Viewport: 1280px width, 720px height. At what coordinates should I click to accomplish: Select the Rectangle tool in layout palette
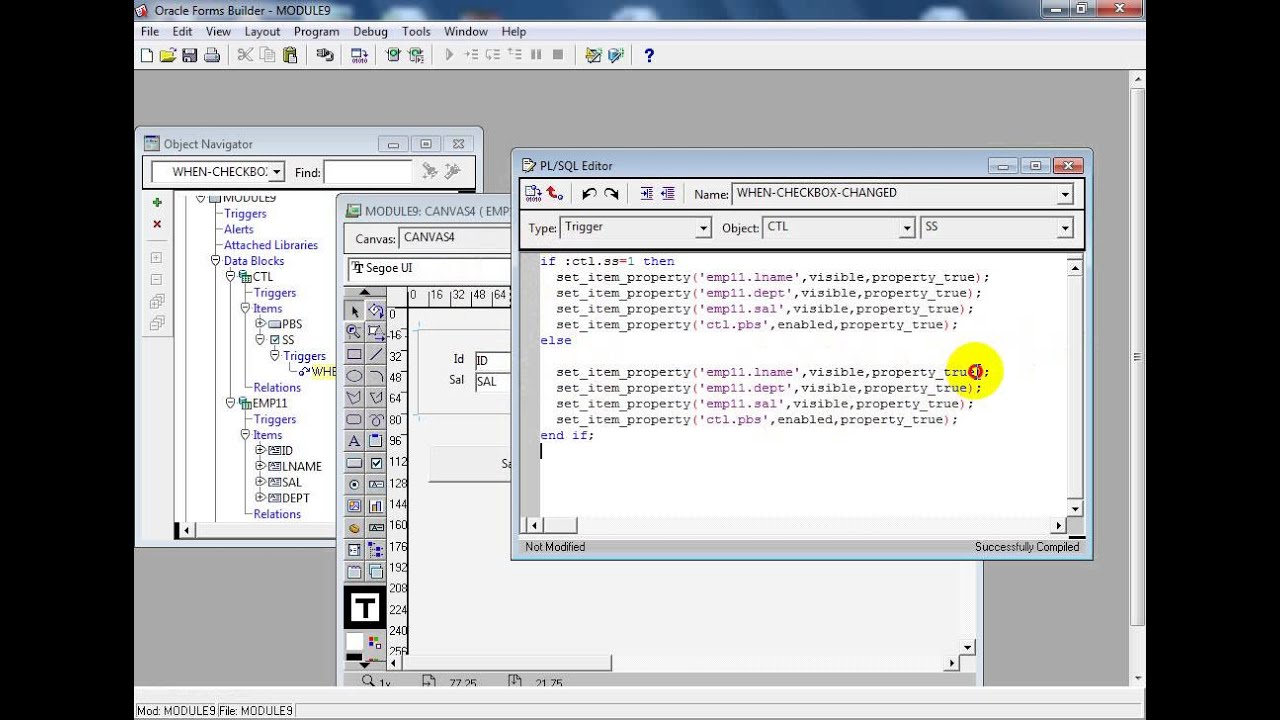click(x=354, y=354)
